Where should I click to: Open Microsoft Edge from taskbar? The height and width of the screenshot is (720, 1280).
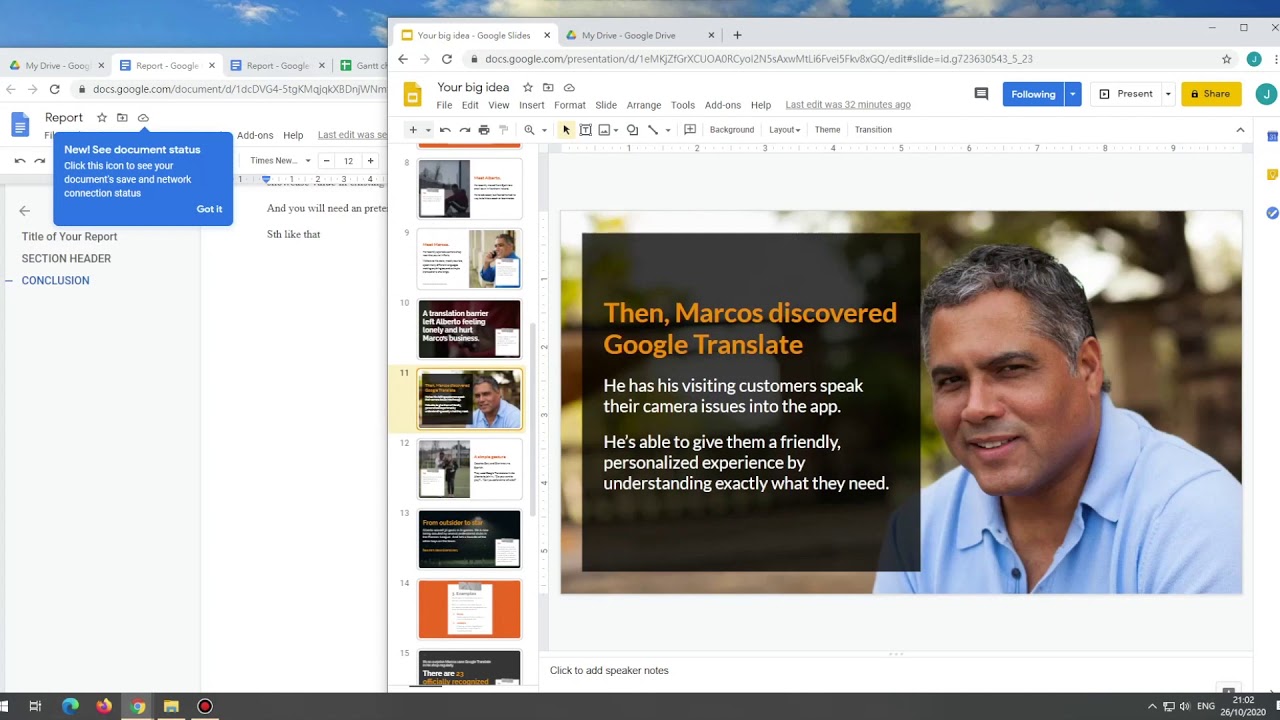(x=70, y=706)
